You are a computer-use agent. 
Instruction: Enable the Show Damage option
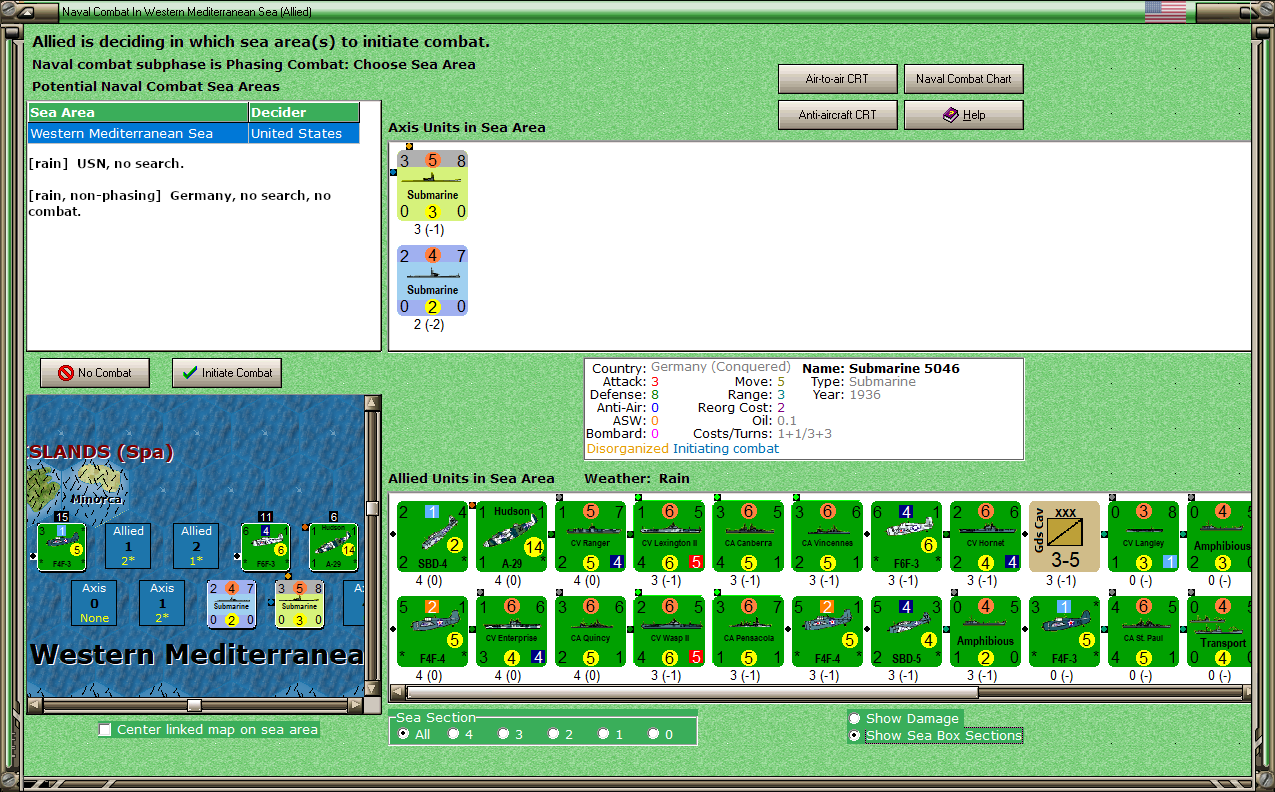(904, 718)
